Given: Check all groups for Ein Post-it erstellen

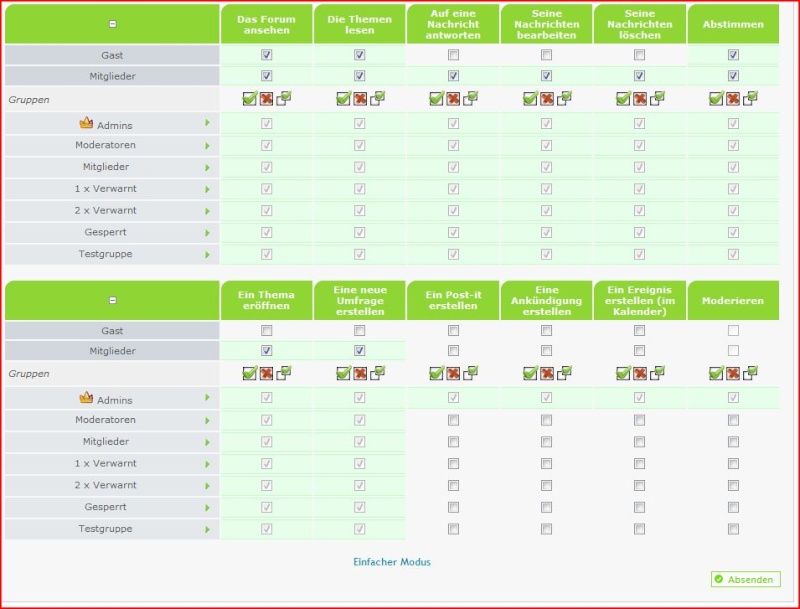Looking at the screenshot, I should tap(437, 373).
